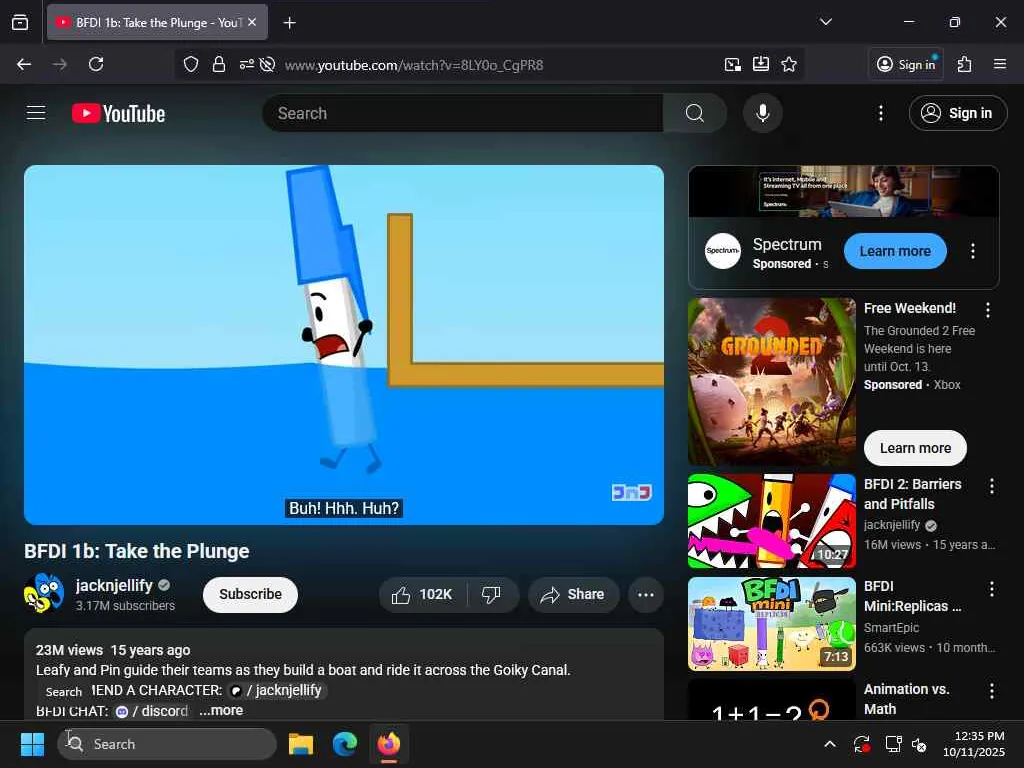Click the video player to pause
Image resolution: width=1024 pixels, height=768 pixels.
[x=344, y=344]
